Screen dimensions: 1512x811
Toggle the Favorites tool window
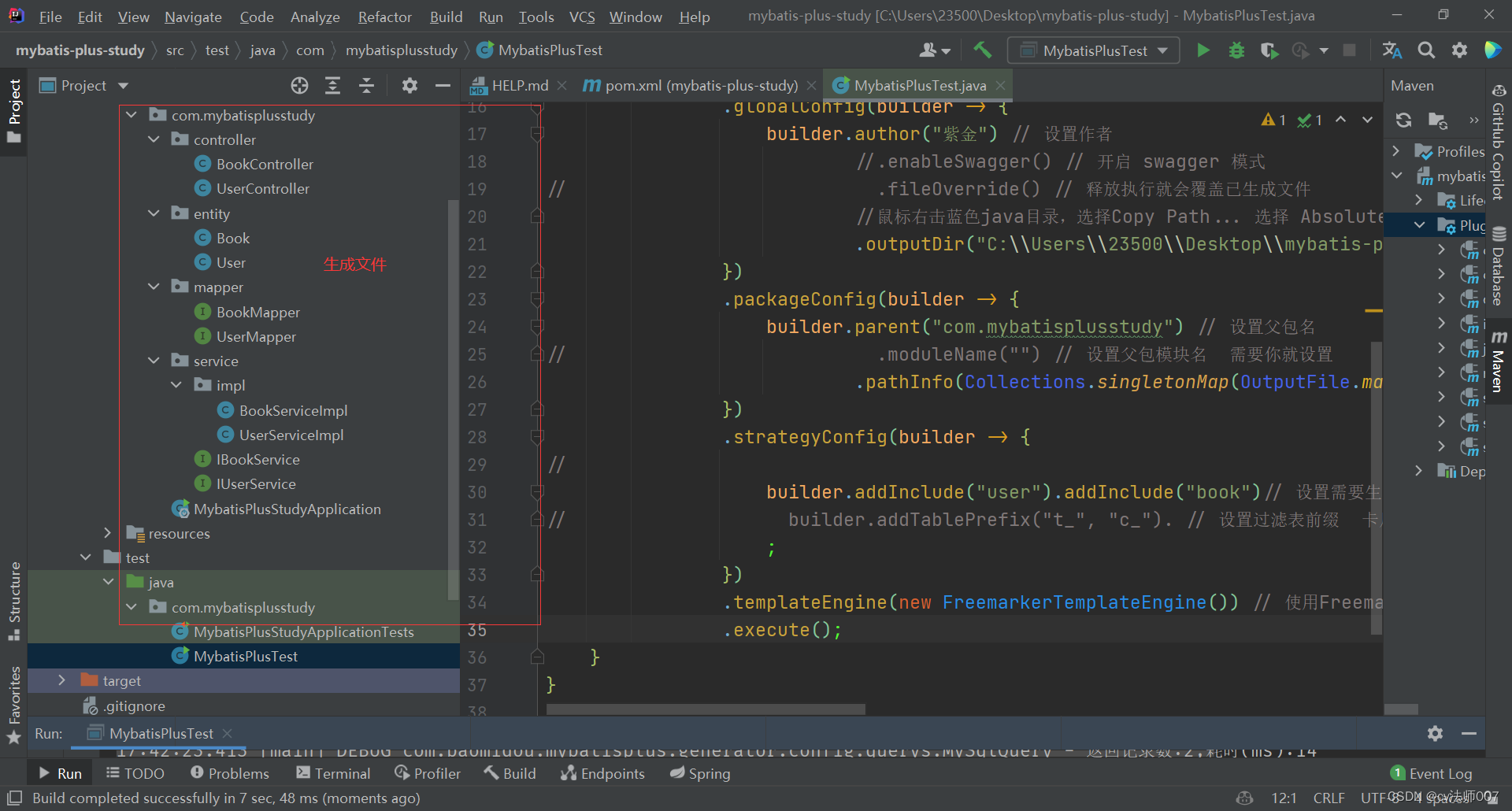point(14,705)
